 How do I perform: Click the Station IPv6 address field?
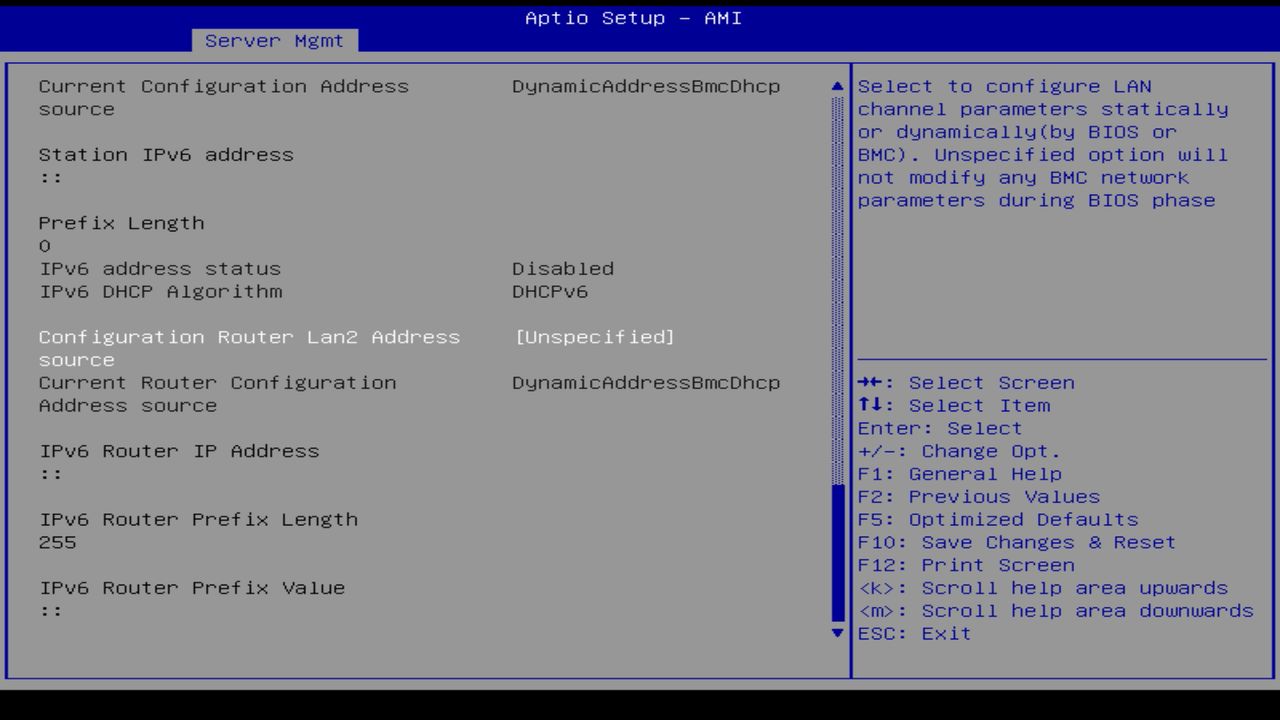[166, 154]
